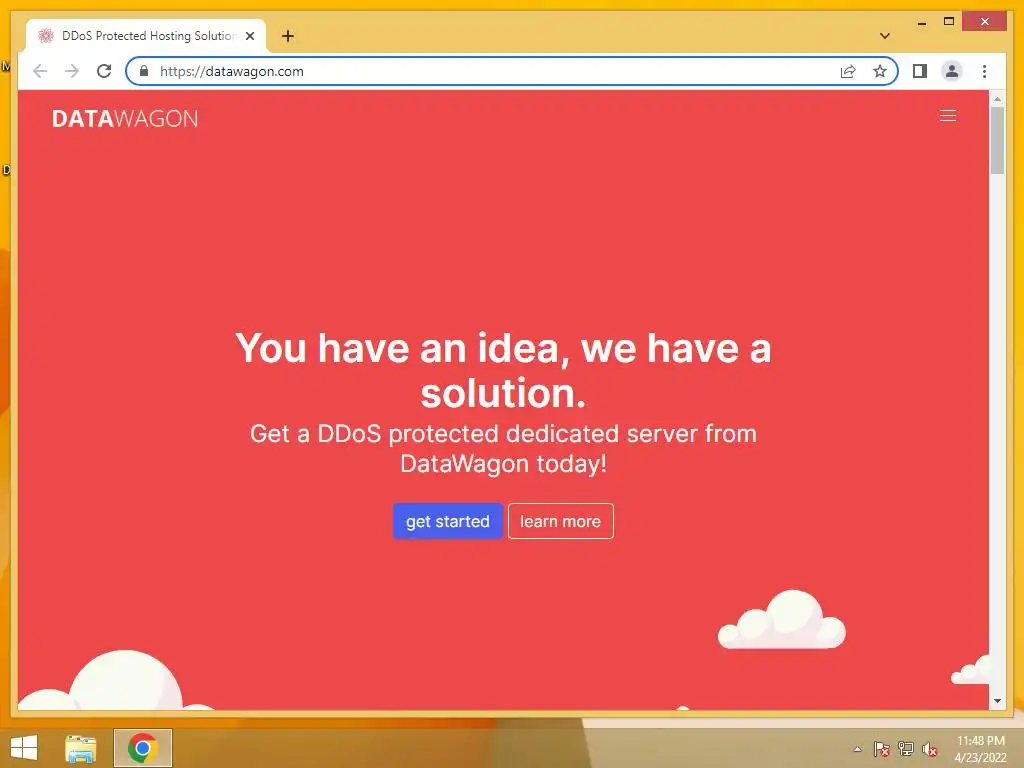
Task: Expand the tab search chevron
Action: [x=884, y=36]
